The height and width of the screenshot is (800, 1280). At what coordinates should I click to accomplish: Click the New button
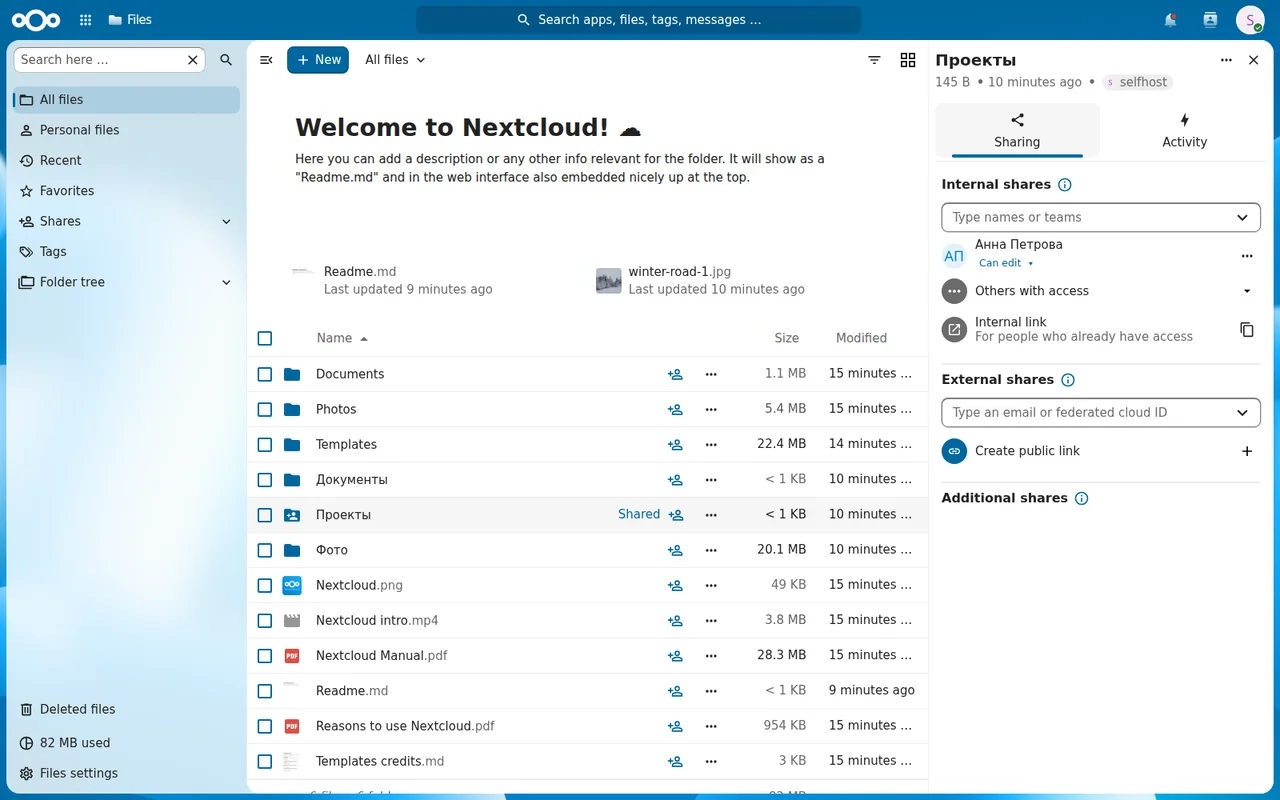tap(318, 60)
